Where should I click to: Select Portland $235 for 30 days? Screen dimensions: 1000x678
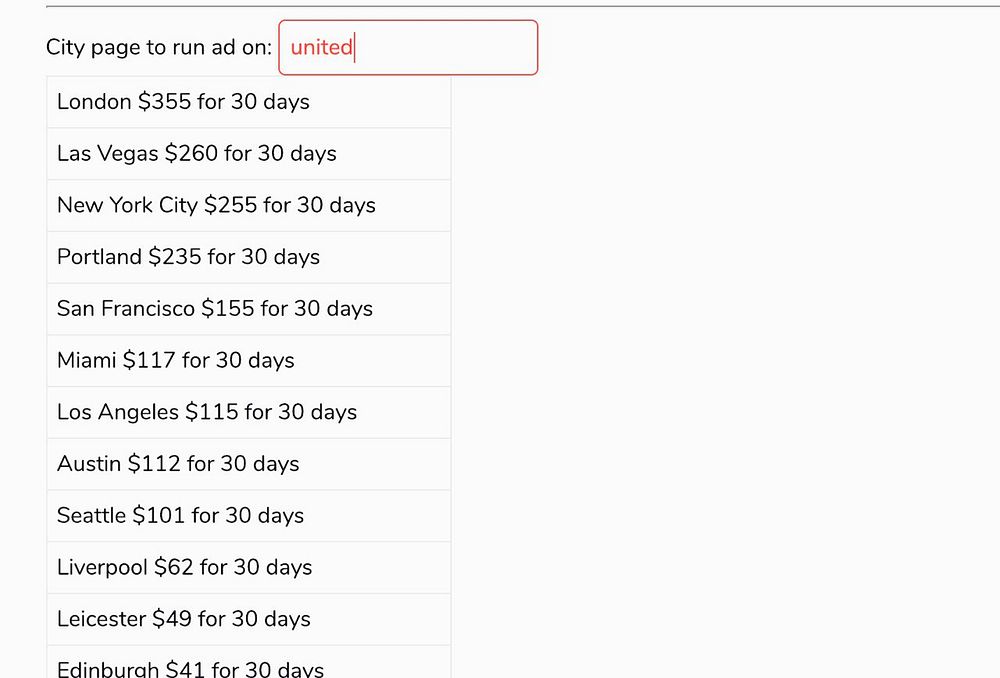point(248,257)
